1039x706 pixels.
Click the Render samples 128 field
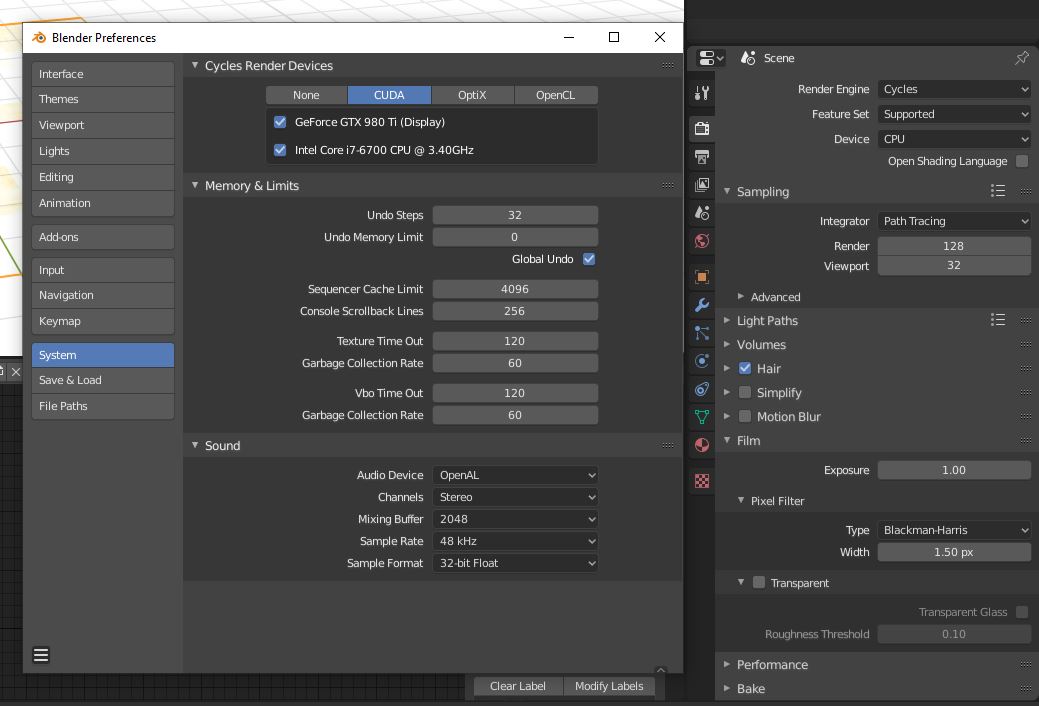tap(954, 246)
